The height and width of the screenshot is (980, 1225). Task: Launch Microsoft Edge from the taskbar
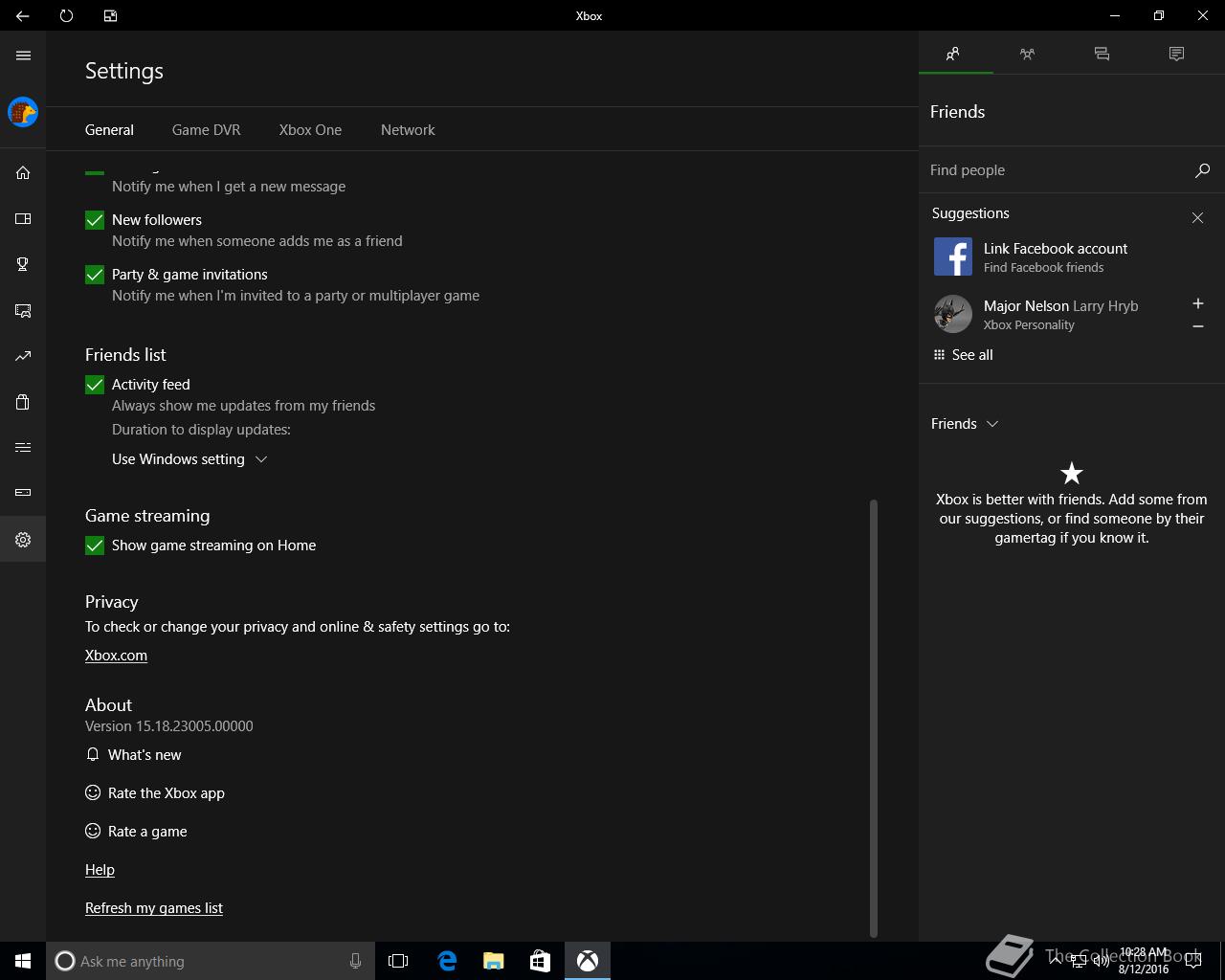point(447,961)
